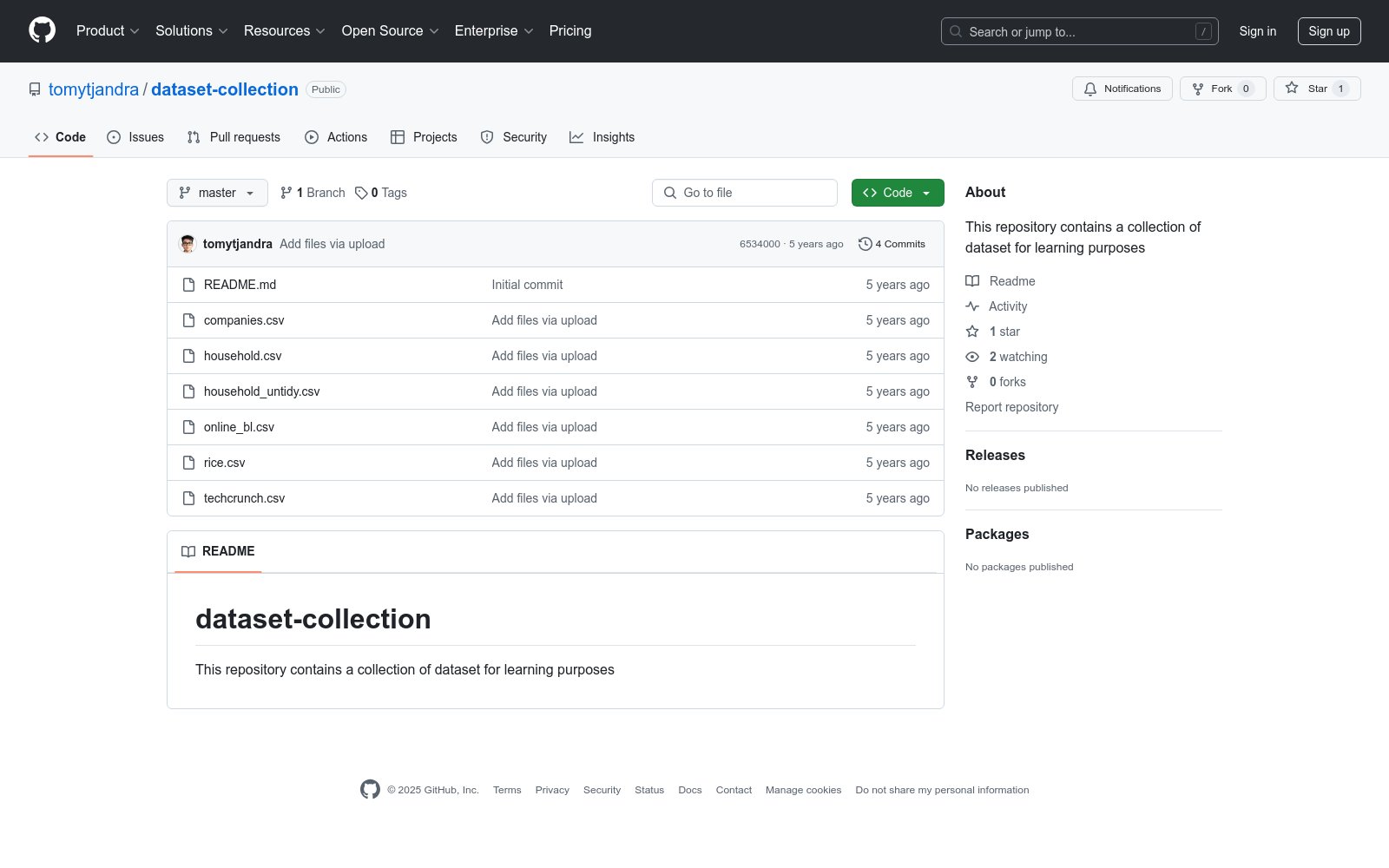
Task: Focus the 'Search or jump to' field
Action: click(1080, 31)
